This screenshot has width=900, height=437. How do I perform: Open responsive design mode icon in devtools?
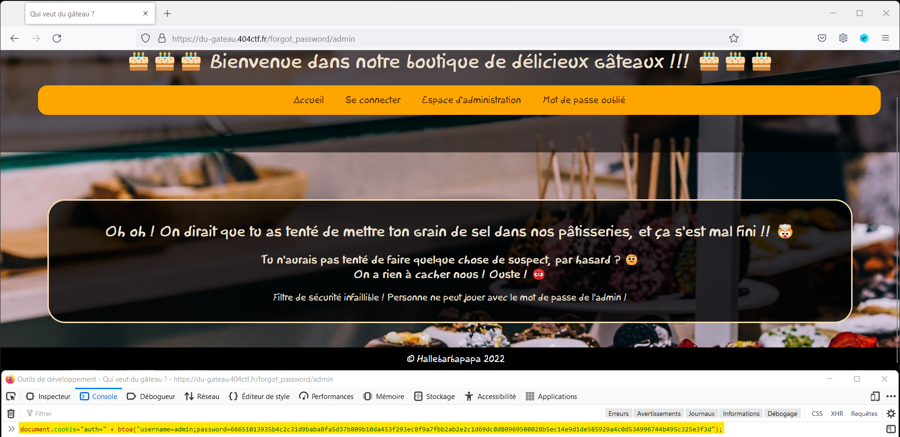pyautogui.click(x=875, y=396)
